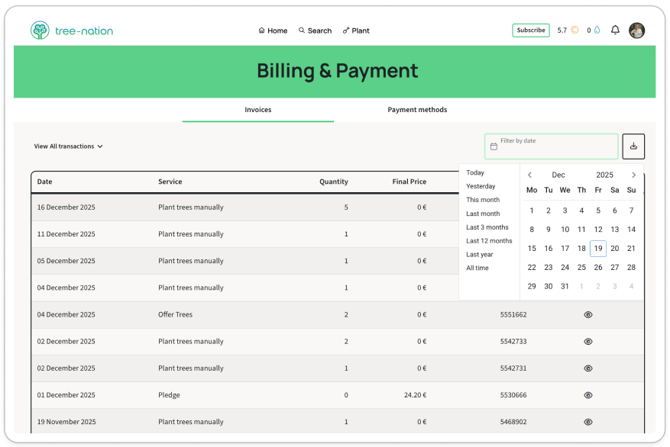Click the Subscribe button
The width and height of the screenshot is (670, 447).
531,30
